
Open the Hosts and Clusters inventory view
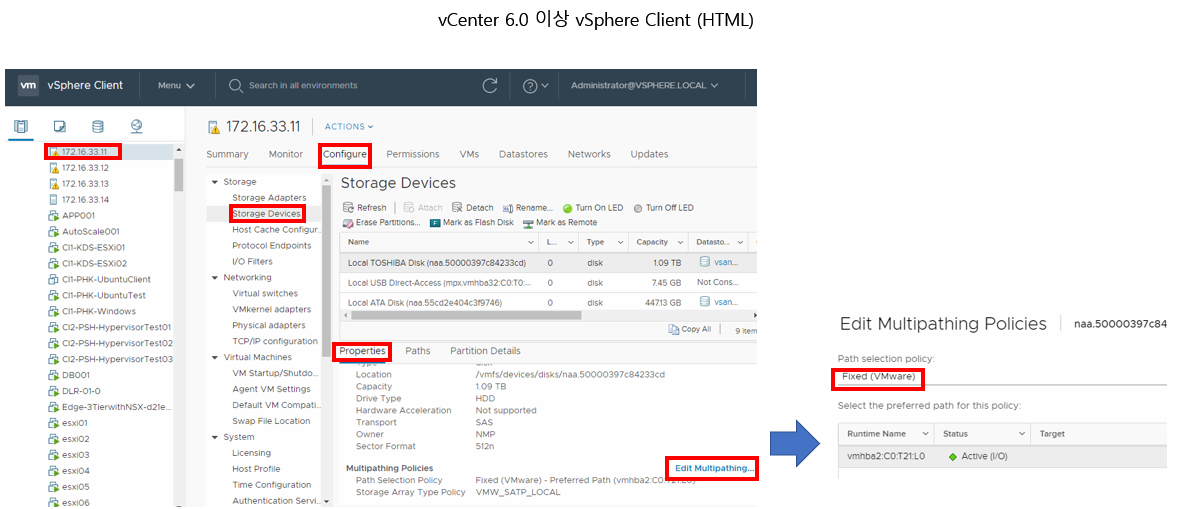(x=21, y=126)
